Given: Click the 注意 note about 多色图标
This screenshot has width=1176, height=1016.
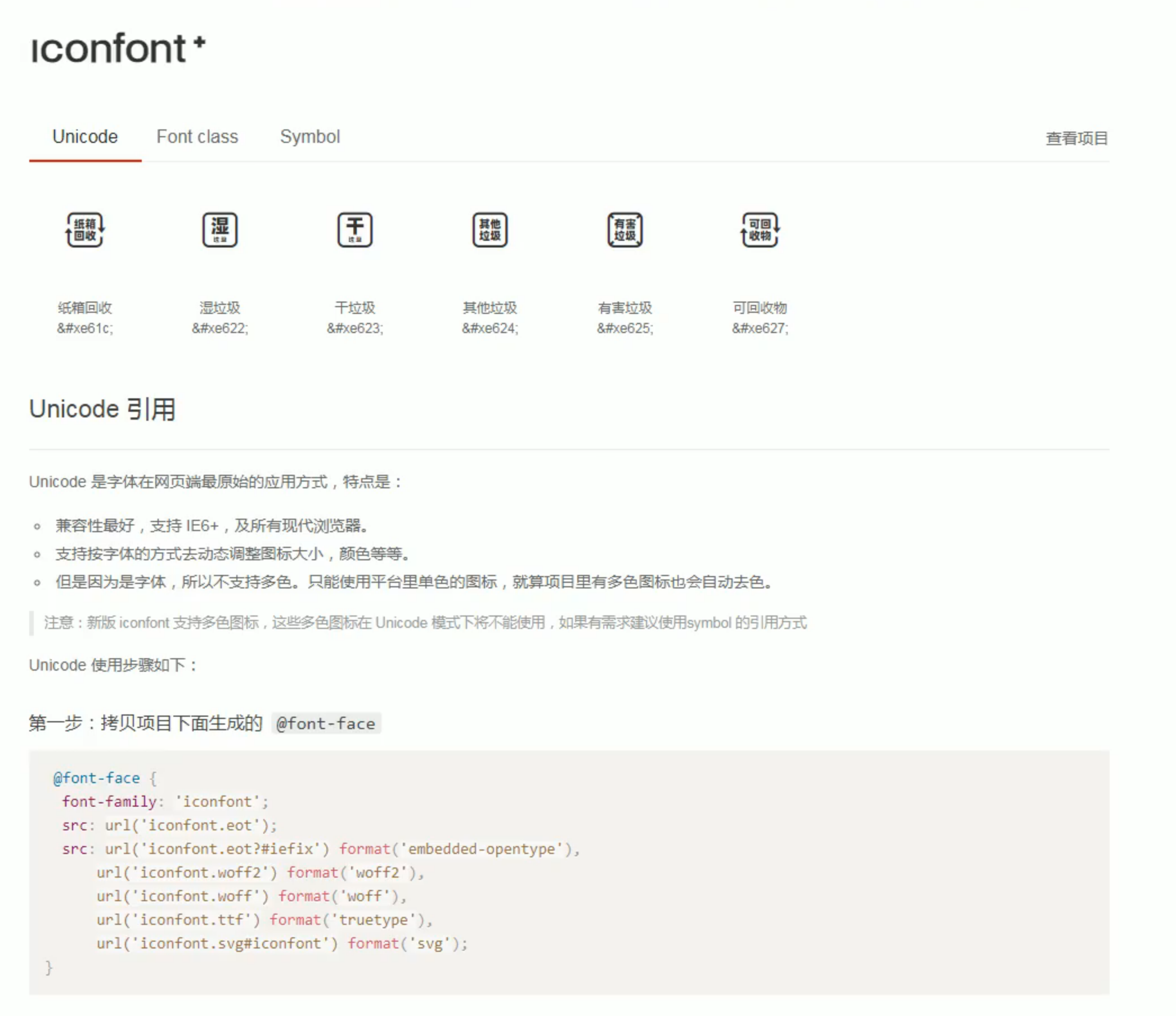Looking at the screenshot, I should tap(425, 623).
